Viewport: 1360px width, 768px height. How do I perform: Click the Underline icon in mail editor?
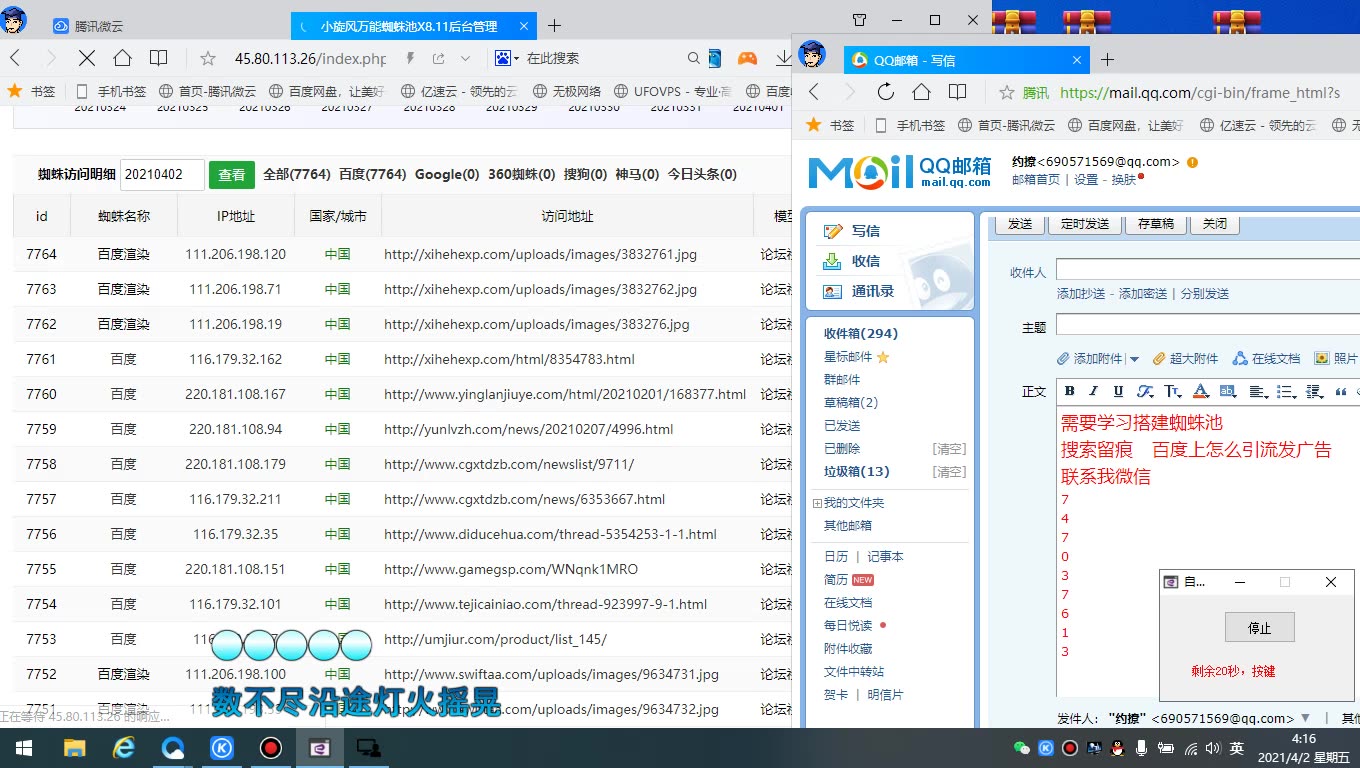tap(1118, 391)
